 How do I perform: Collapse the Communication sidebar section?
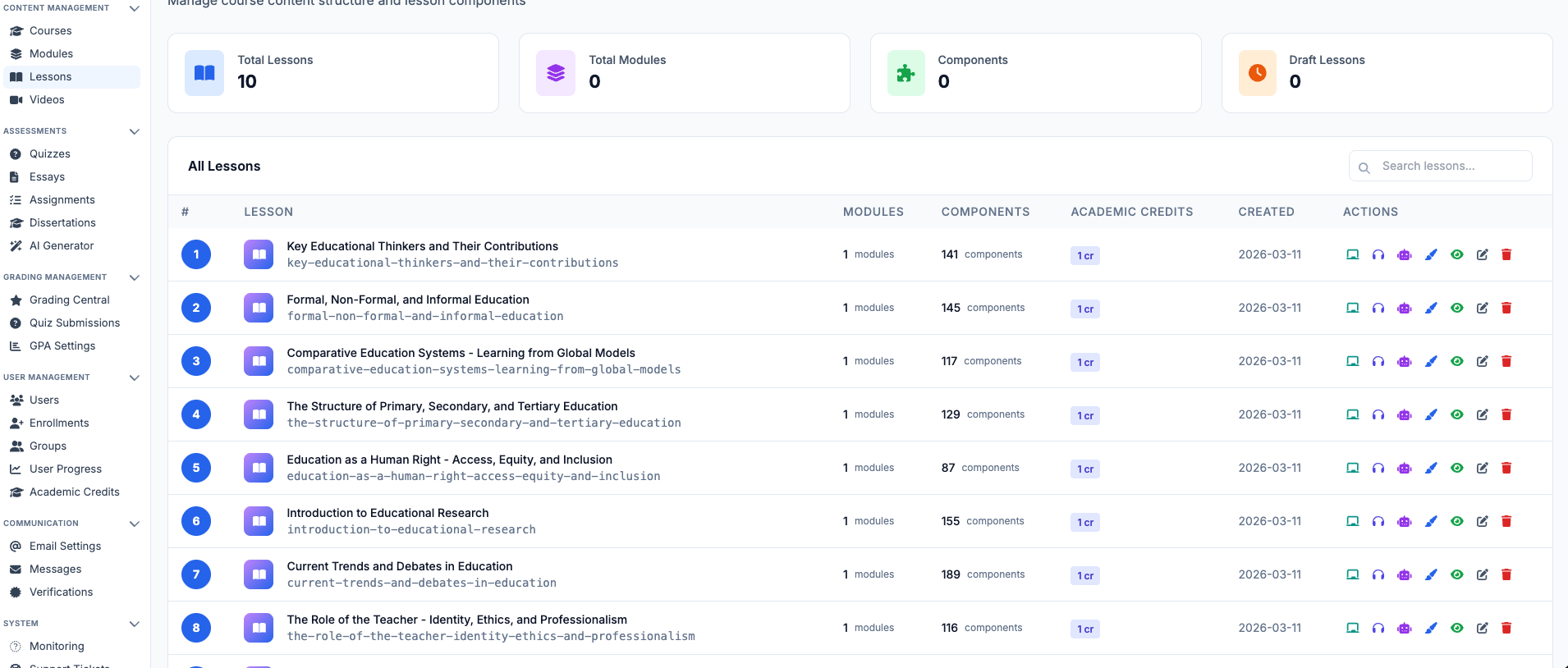(x=135, y=524)
